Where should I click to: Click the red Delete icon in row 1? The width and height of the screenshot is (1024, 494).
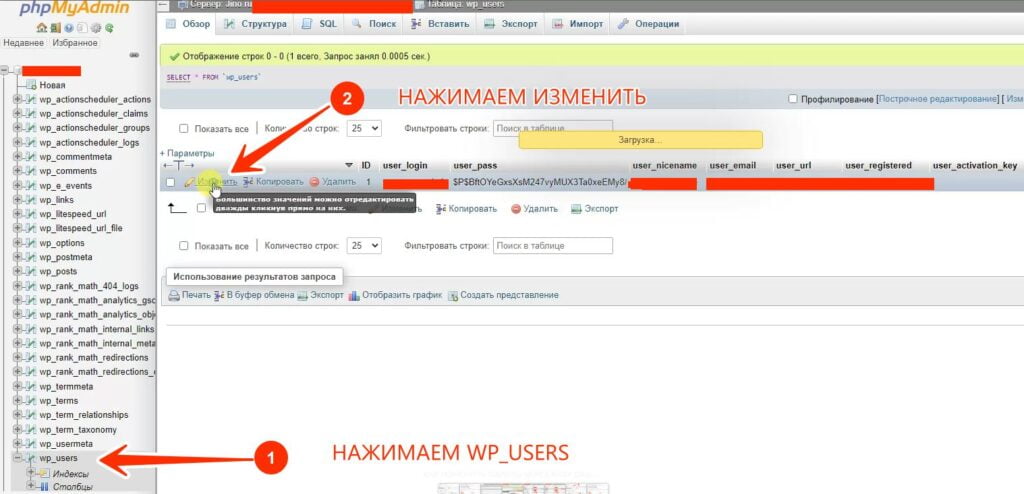click(x=314, y=182)
